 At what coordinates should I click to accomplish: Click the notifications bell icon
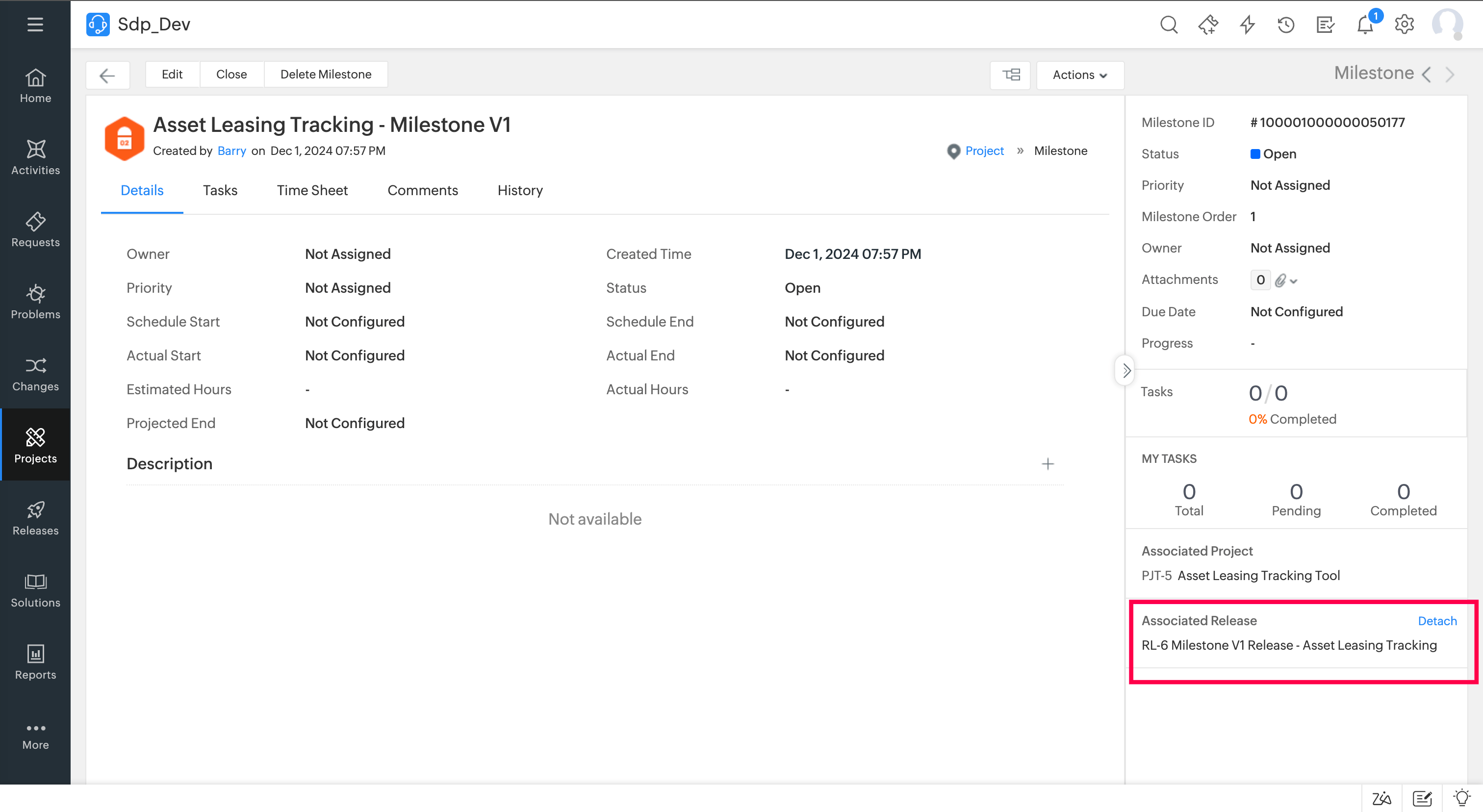(1365, 25)
